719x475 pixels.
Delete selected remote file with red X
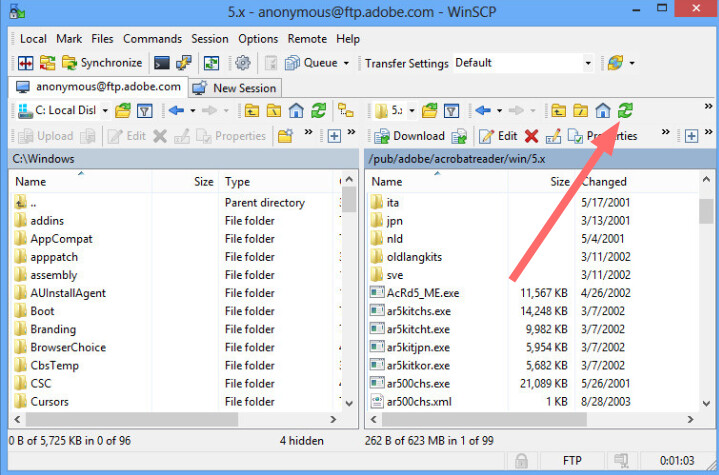(531, 136)
